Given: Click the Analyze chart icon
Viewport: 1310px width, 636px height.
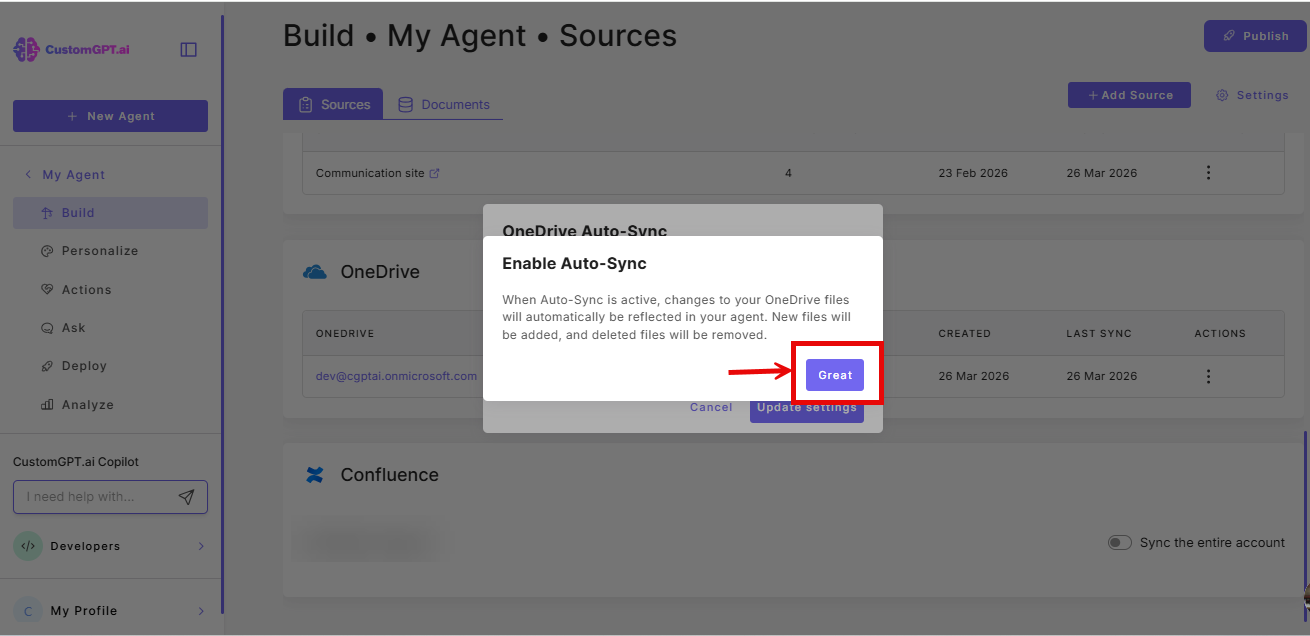Looking at the screenshot, I should 47,405.
